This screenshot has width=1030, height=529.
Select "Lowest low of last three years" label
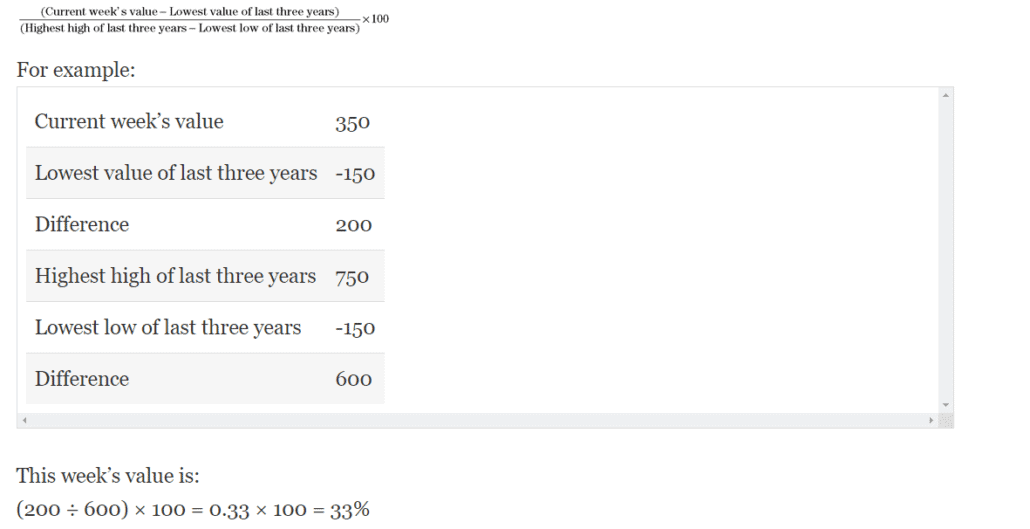click(x=168, y=328)
